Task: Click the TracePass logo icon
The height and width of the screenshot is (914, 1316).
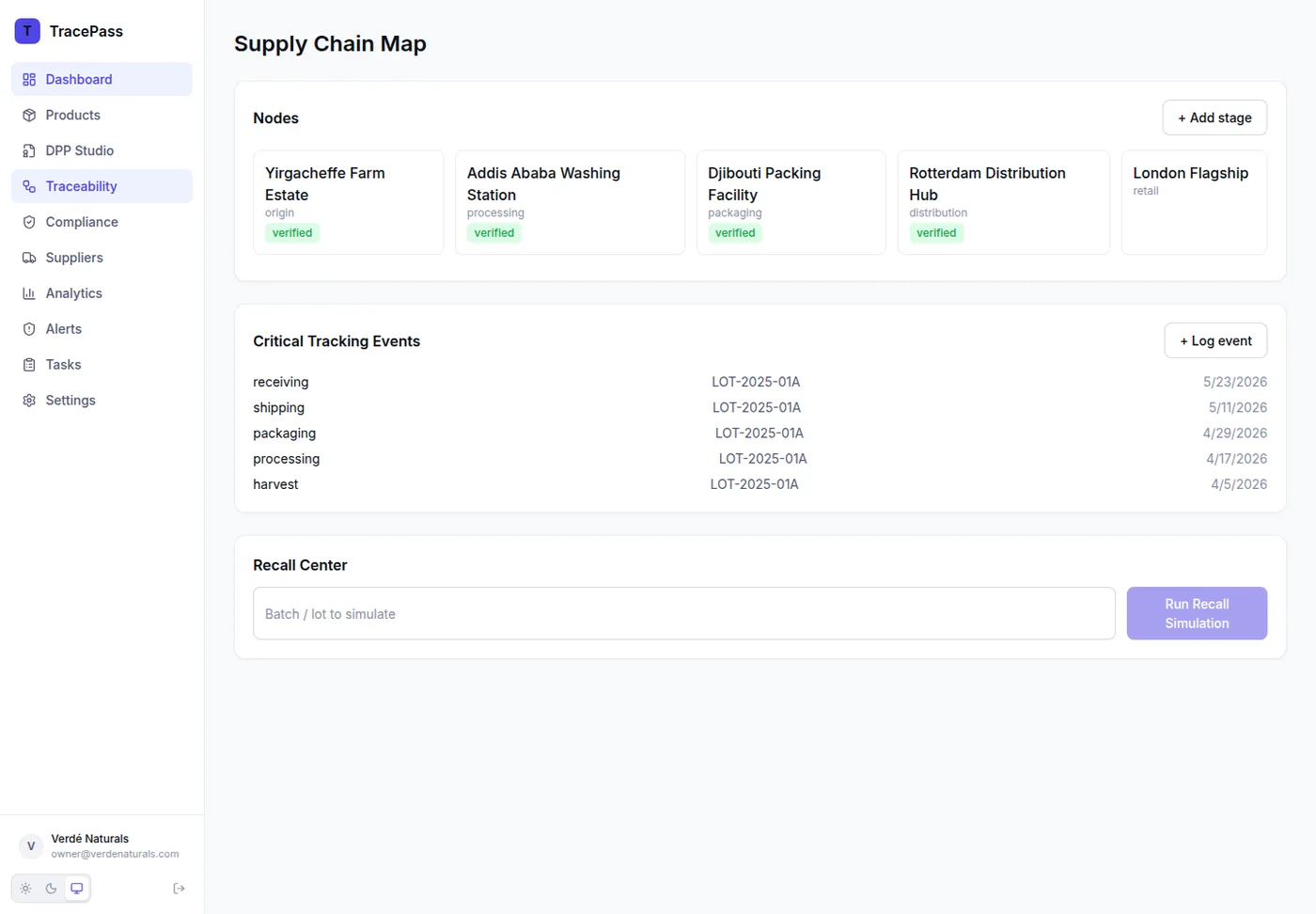Action: click(27, 31)
